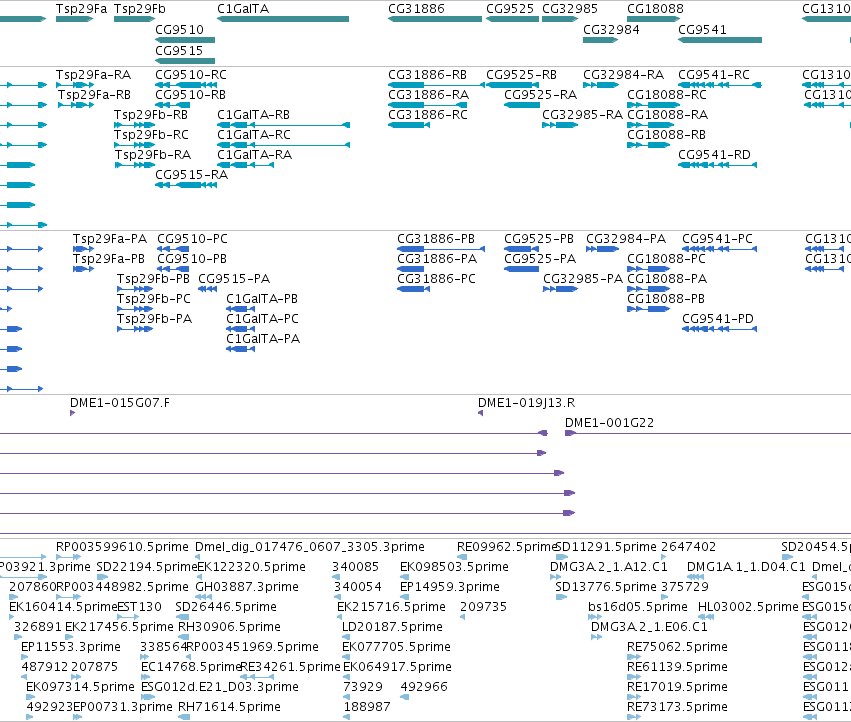Screen dimensions: 851x722
Task: Click the DME1-001G22 BAC clone
Action: click(708, 433)
